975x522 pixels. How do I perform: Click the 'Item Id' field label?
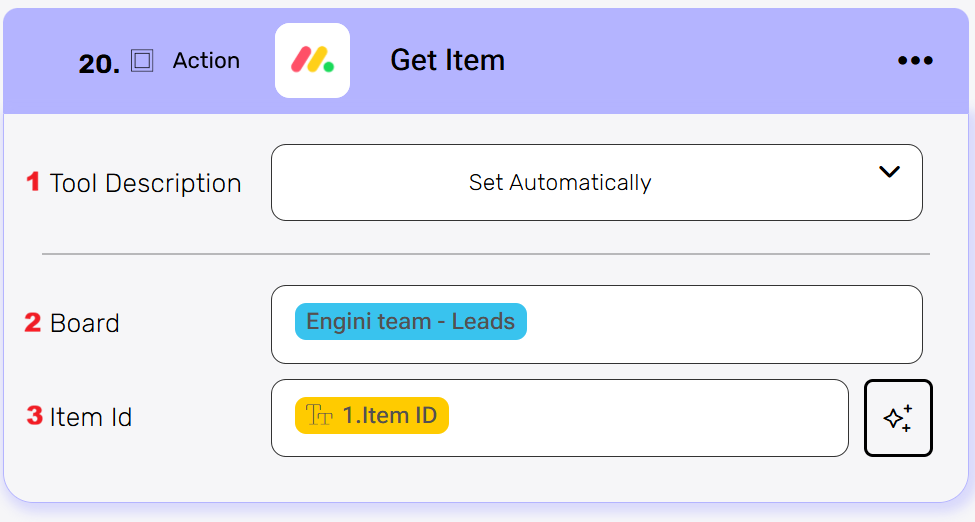coord(91,417)
